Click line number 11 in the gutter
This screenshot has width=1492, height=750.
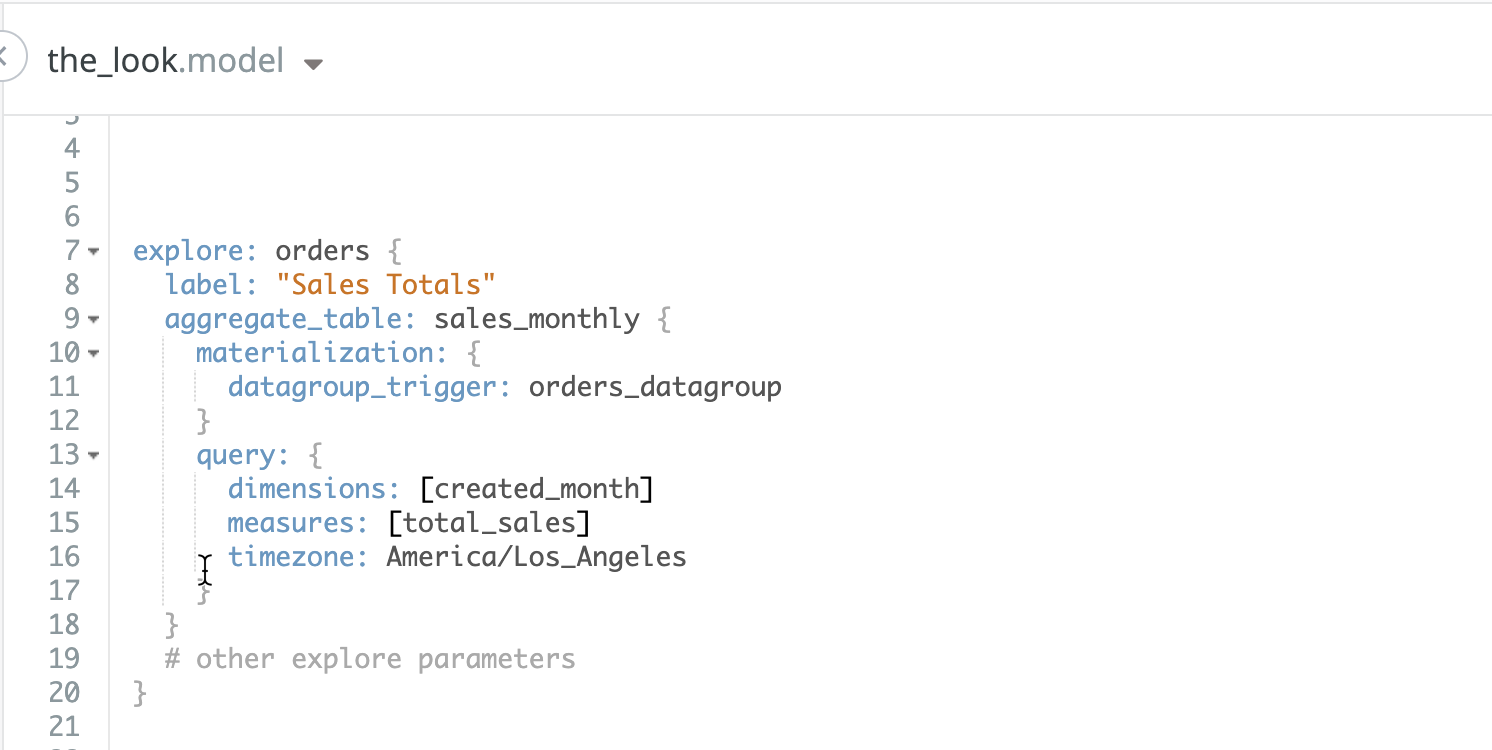coord(64,386)
